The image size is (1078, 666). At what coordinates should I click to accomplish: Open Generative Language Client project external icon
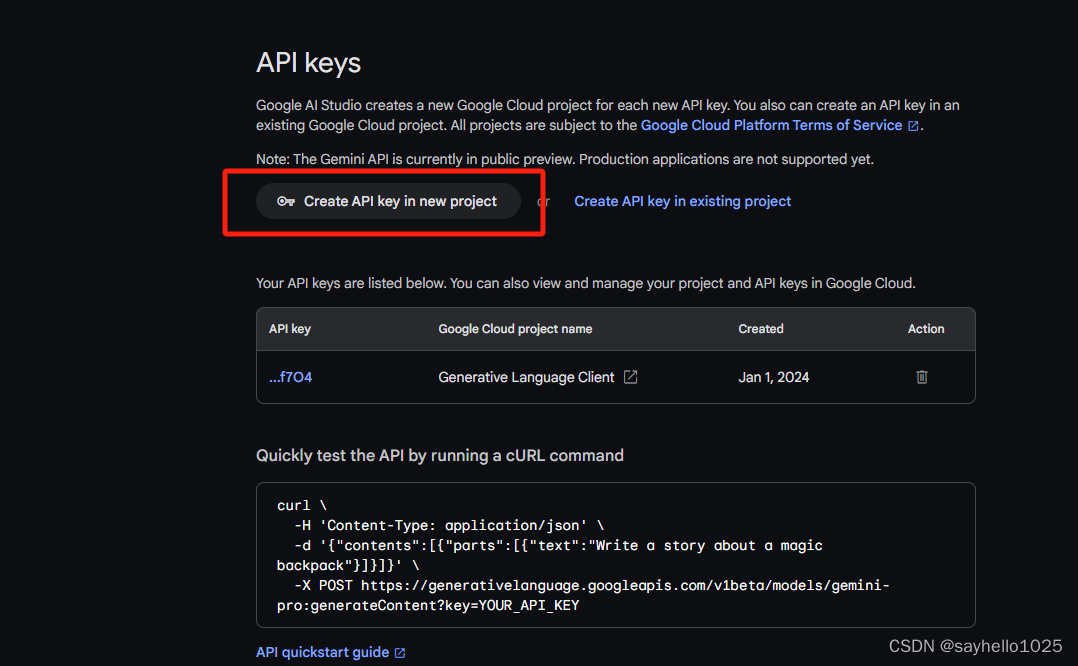(630, 377)
